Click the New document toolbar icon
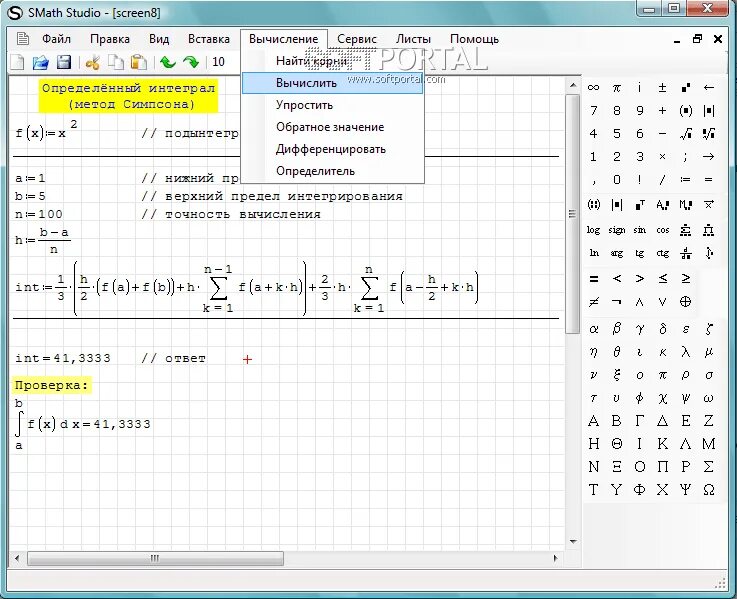 pos(17,62)
